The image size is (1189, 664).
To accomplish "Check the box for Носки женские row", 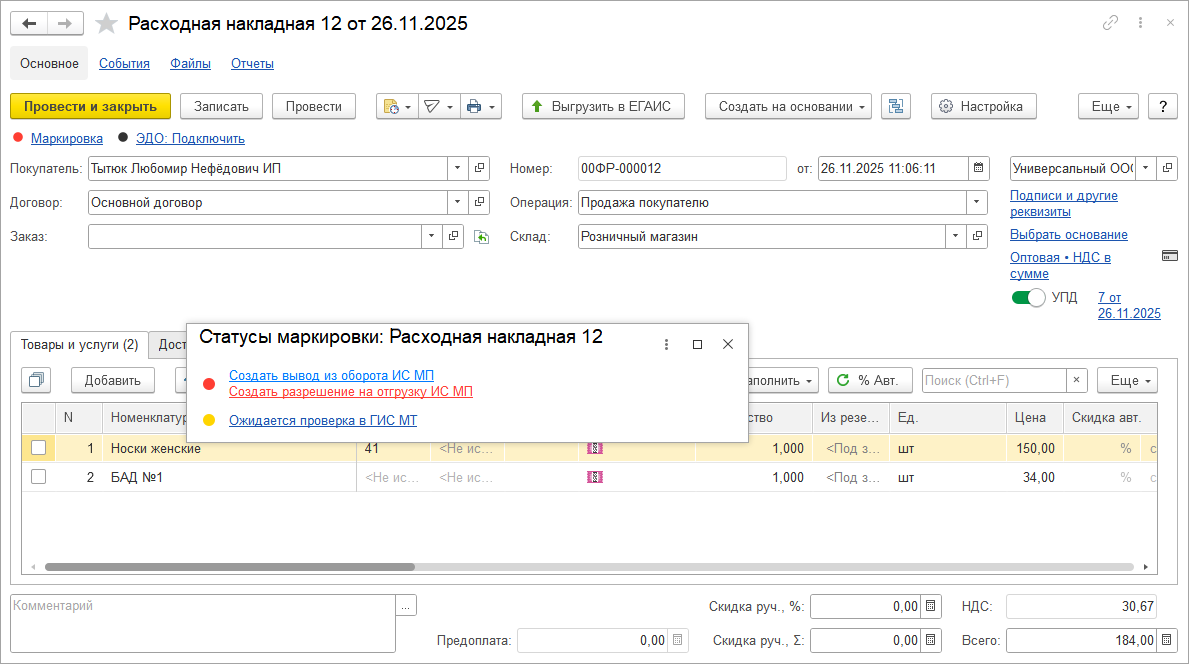I will click(38, 449).
